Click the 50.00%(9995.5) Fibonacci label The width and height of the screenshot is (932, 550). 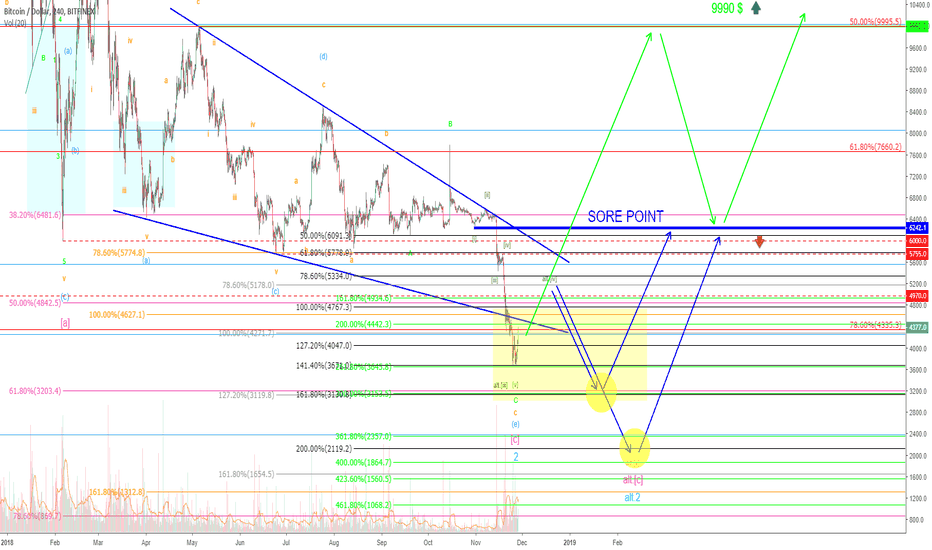(x=876, y=22)
